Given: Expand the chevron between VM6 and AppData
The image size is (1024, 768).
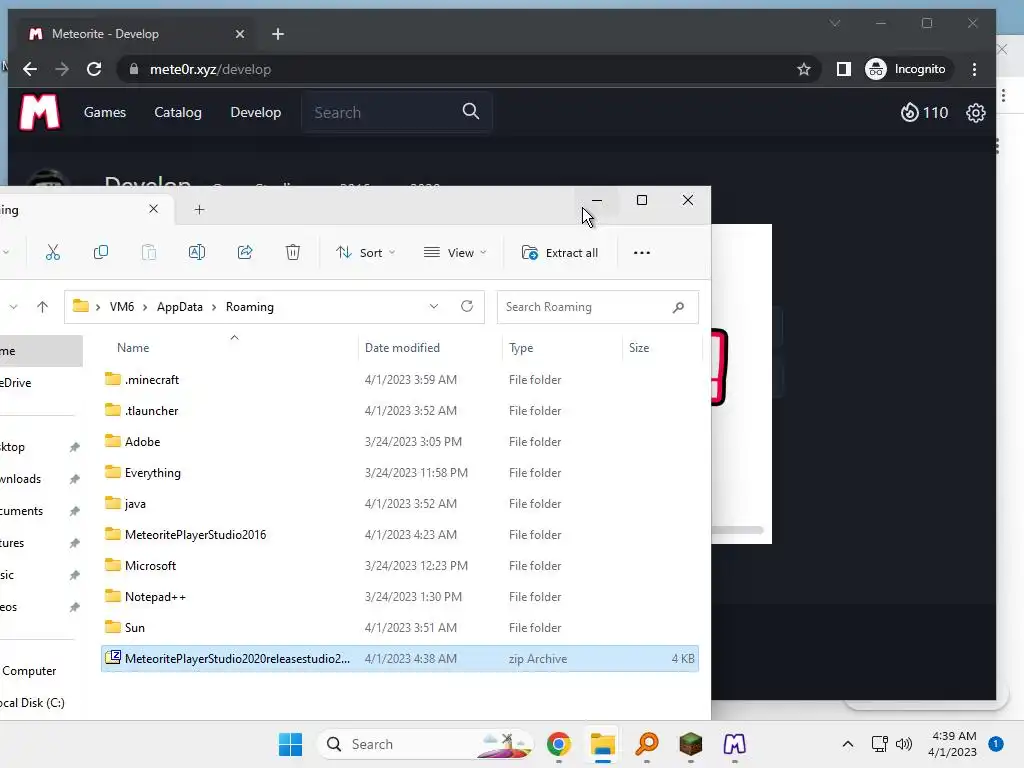Looking at the screenshot, I should [145, 307].
